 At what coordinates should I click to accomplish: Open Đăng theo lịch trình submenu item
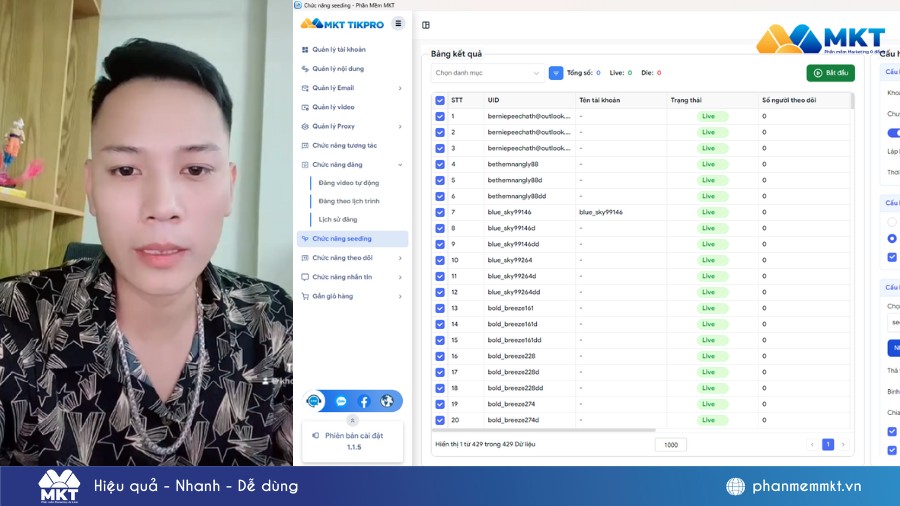(348, 201)
